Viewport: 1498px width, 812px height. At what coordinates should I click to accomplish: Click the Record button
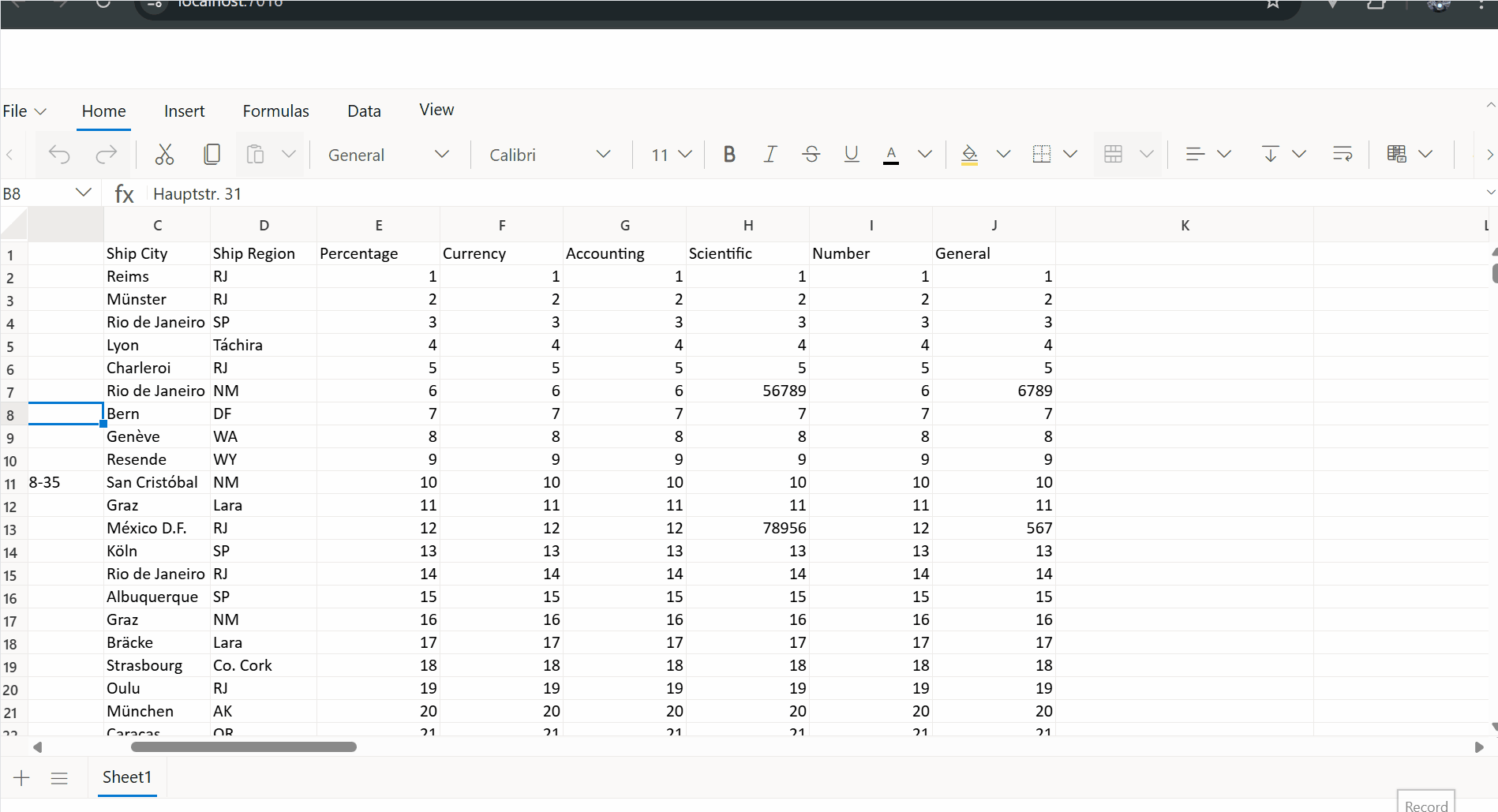(1425, 804)
